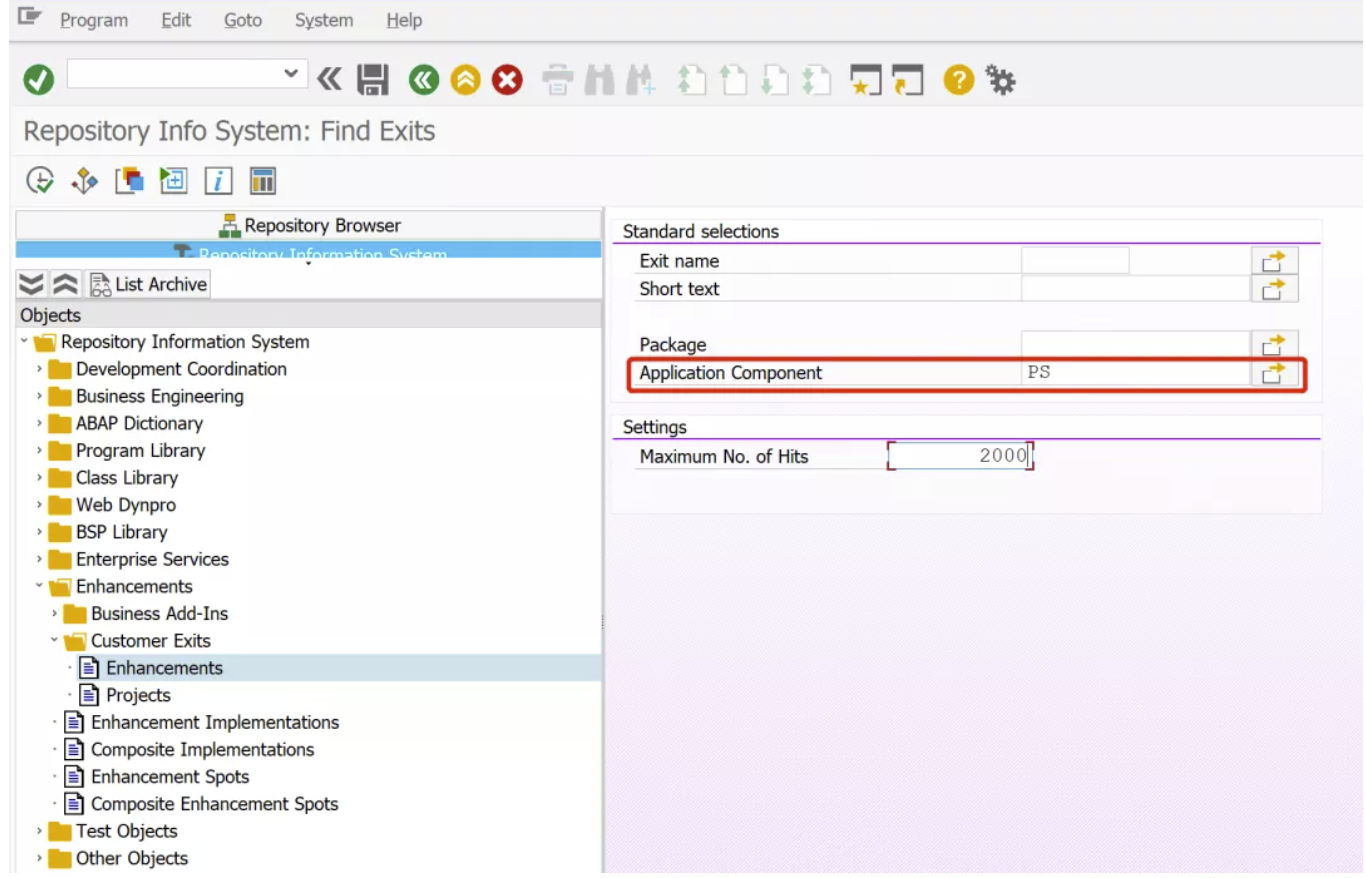
Task: Select Projects under Customer Exits
Action: tap(139, 695)
